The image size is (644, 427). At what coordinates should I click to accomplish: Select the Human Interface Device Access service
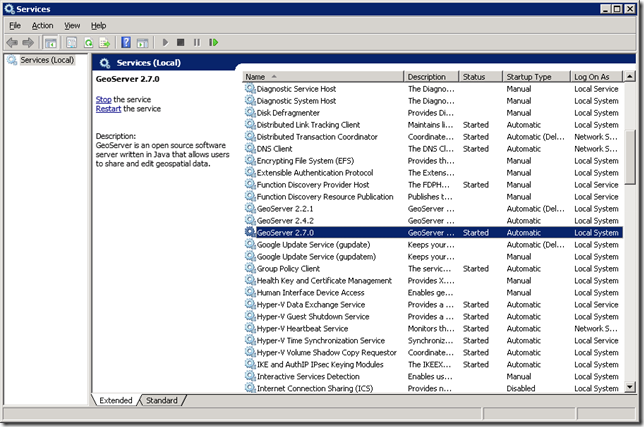click(433, 292)
